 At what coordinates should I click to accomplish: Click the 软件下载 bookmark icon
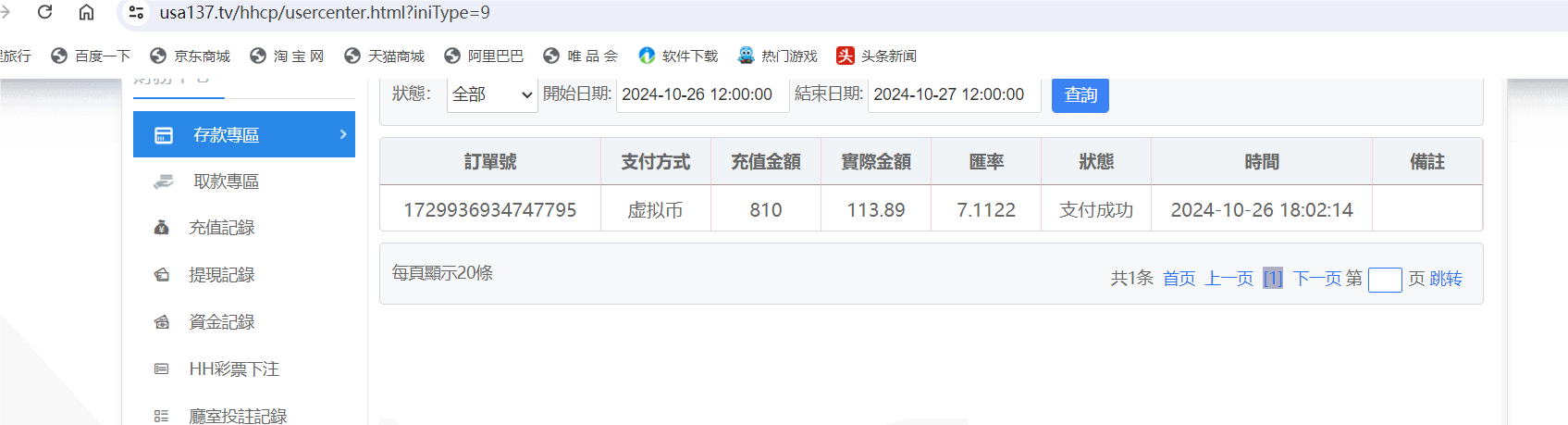pyautogui.click(x=648, y=56)
